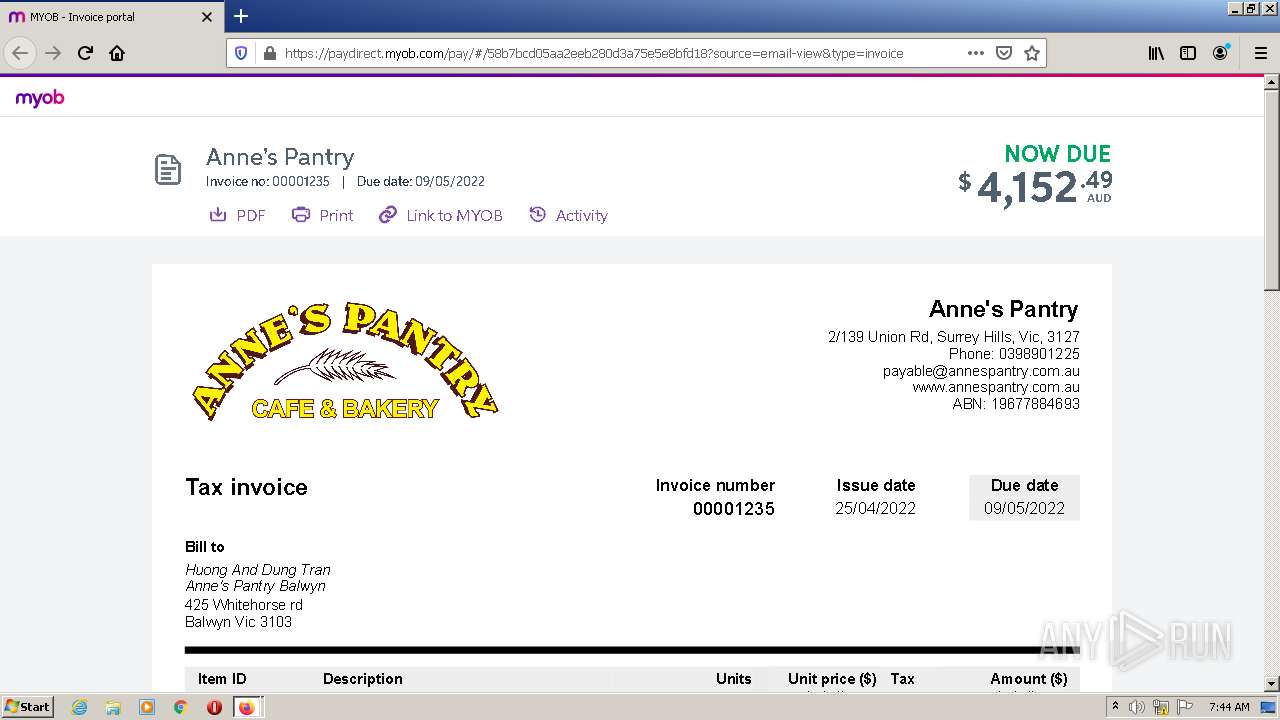1280x720 pixels.
Task: Close the MYOB Invoice portal tab
Action: pyautogui.click(x=207, y=17)
